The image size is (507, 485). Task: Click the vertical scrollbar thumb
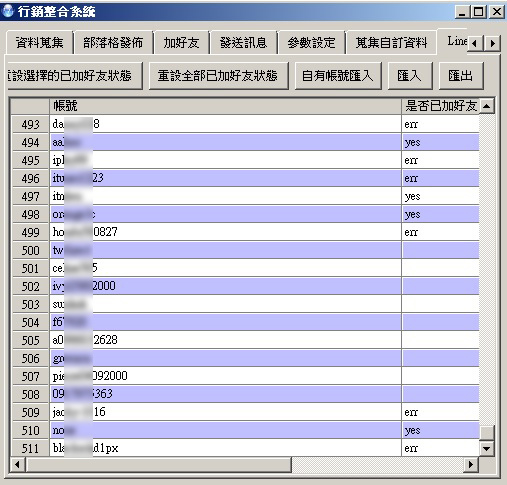(487, 433)
